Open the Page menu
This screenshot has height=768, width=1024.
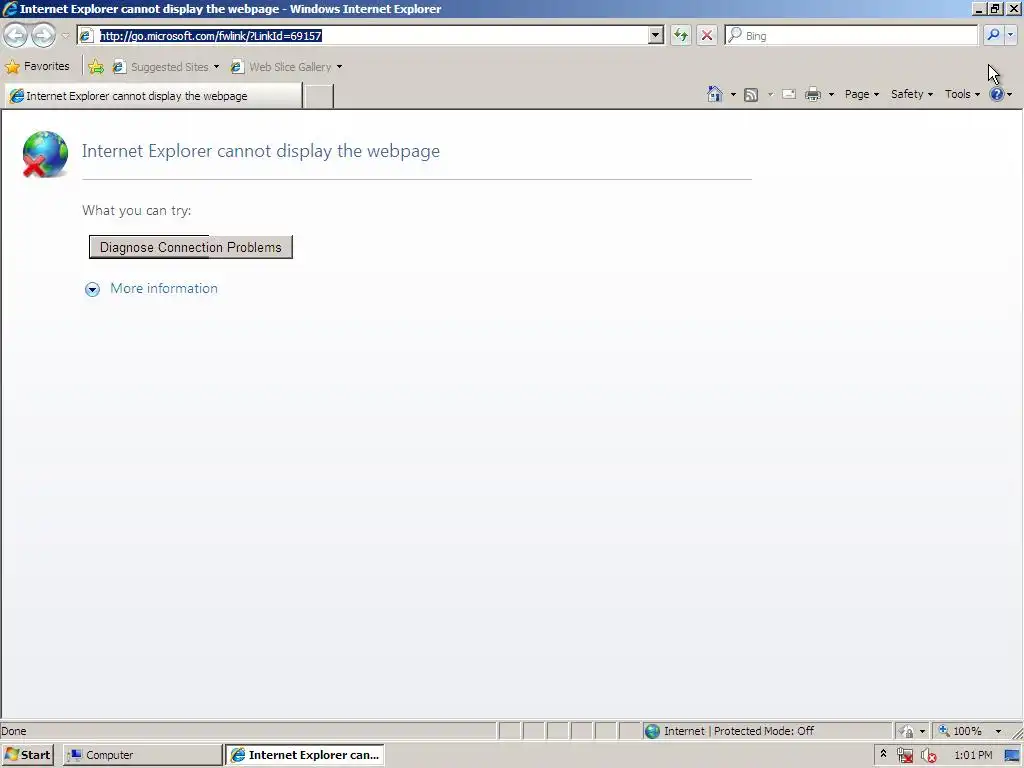coord(861,94)
